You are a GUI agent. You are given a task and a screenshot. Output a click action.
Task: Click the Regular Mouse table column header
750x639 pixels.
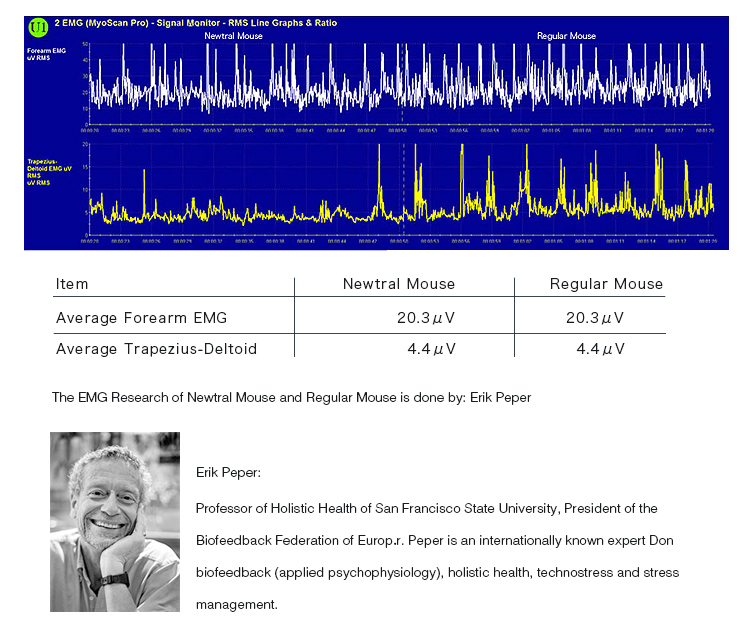606,284
